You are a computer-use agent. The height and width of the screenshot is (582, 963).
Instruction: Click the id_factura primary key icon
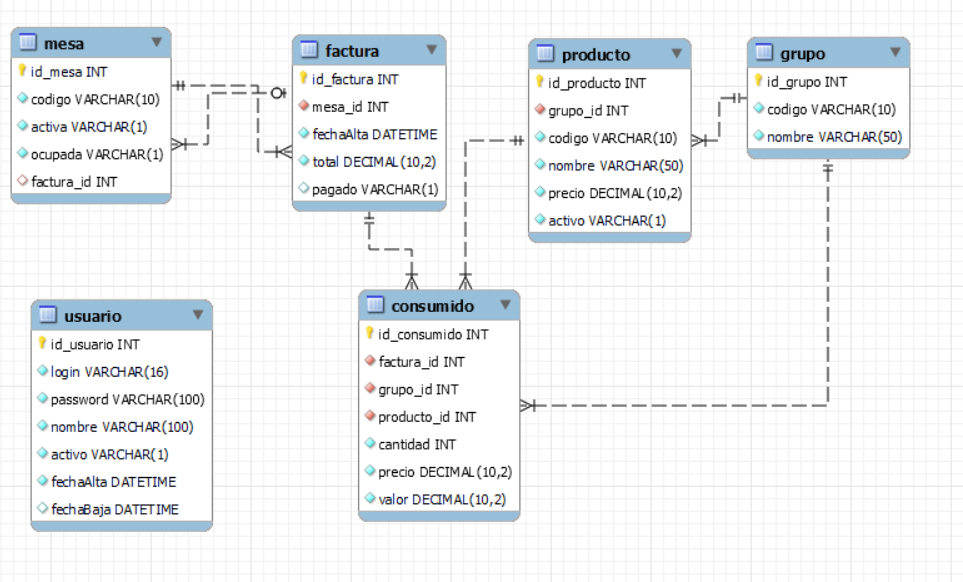click(304, 79)
